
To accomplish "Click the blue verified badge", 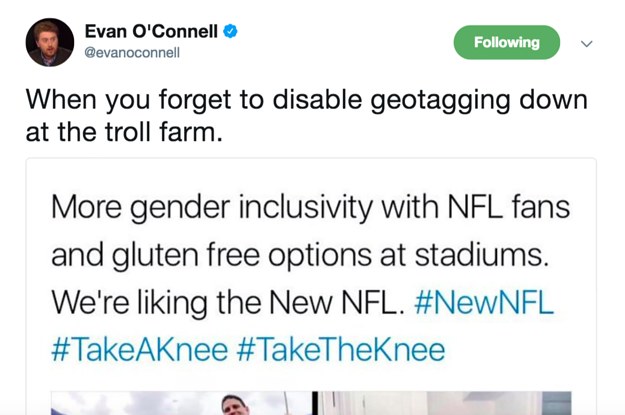I will point(231,32).
